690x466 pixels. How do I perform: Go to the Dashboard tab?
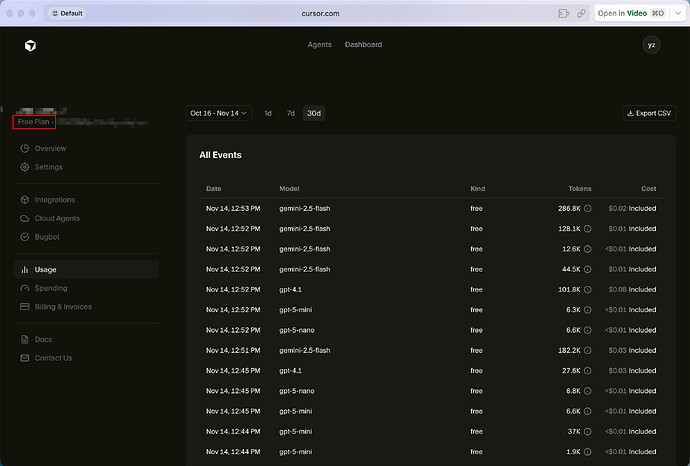tap(363, 44)
